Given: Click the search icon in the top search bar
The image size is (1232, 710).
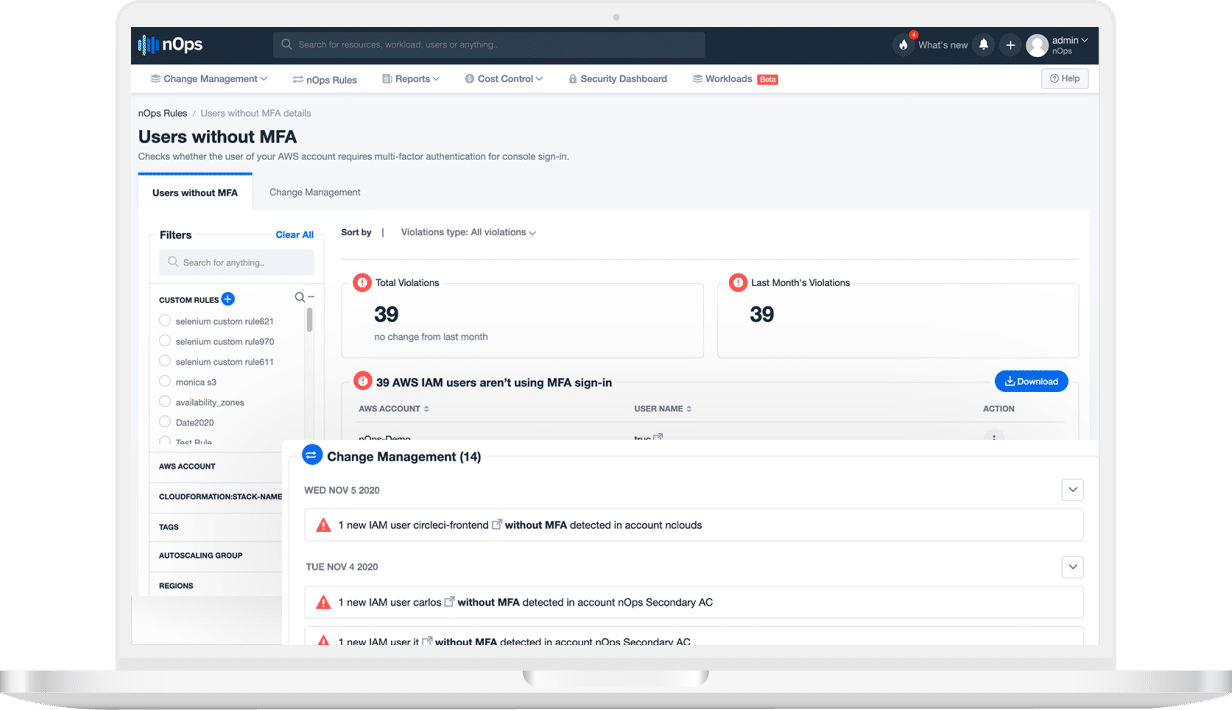Looking at the screenshot, I should (x=287, y=45).
